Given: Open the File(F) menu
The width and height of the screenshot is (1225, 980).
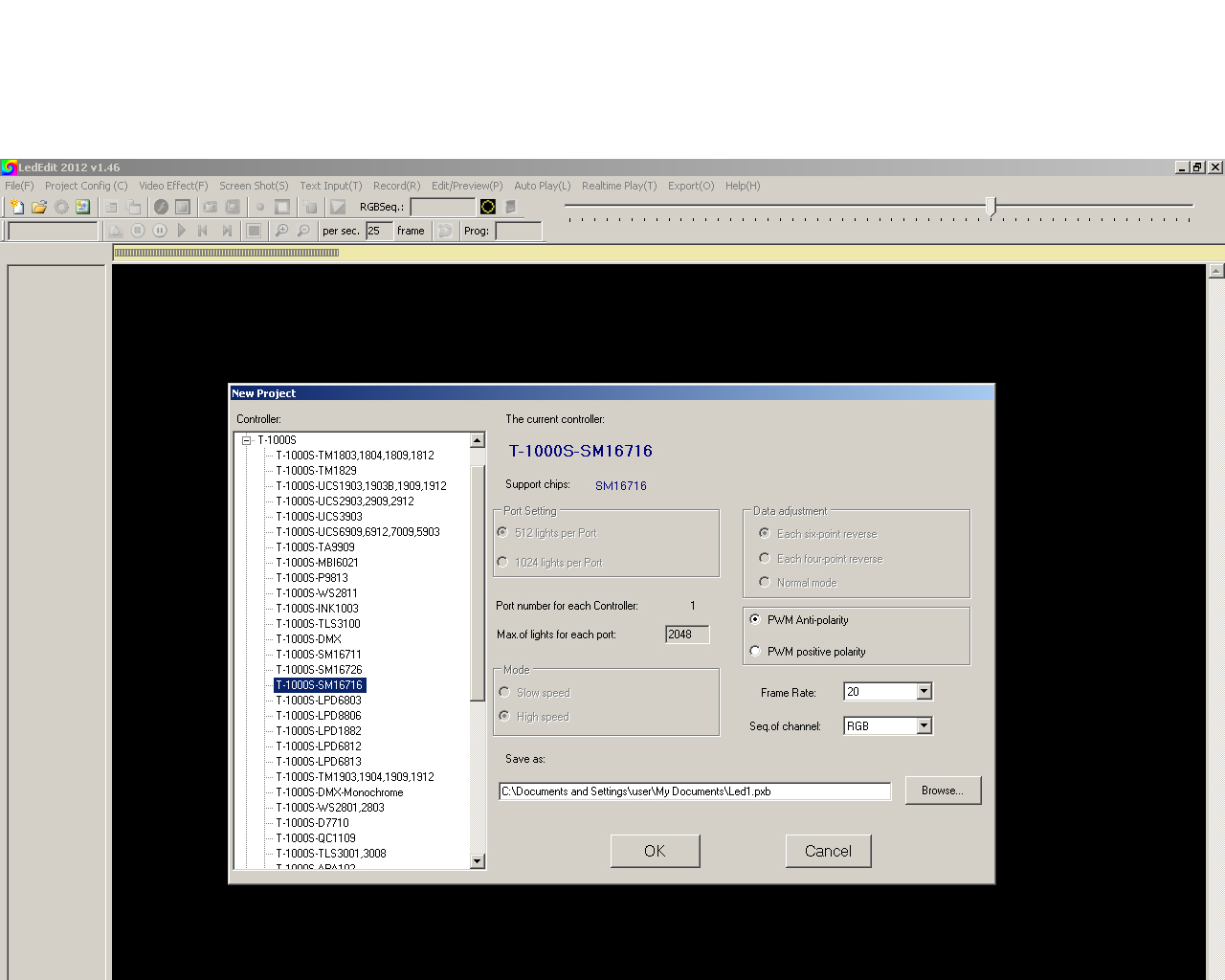Looking at the screenshot, I should [19, 186].
